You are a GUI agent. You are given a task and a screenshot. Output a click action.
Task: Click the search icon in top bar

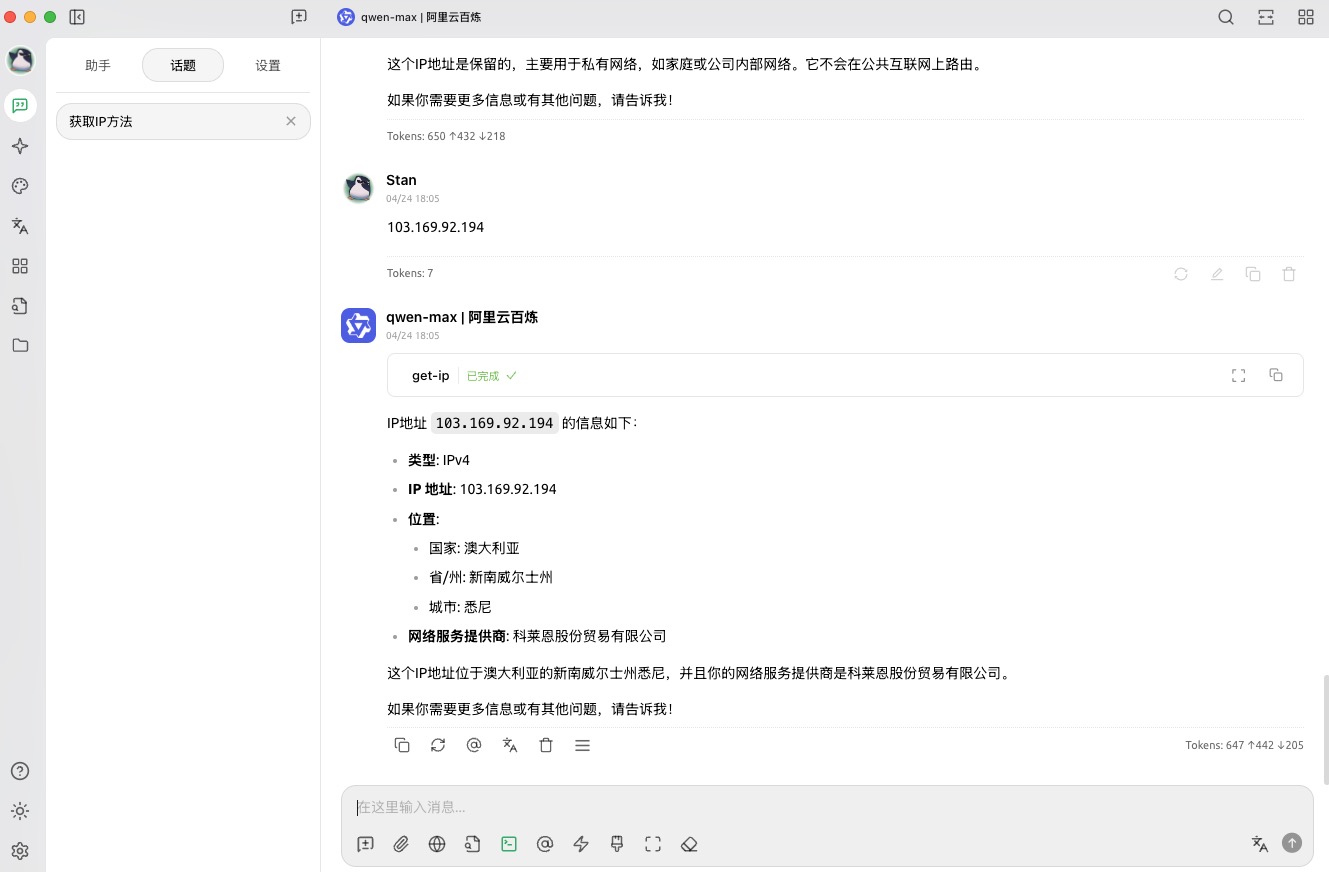click(x=1226, y=17)
